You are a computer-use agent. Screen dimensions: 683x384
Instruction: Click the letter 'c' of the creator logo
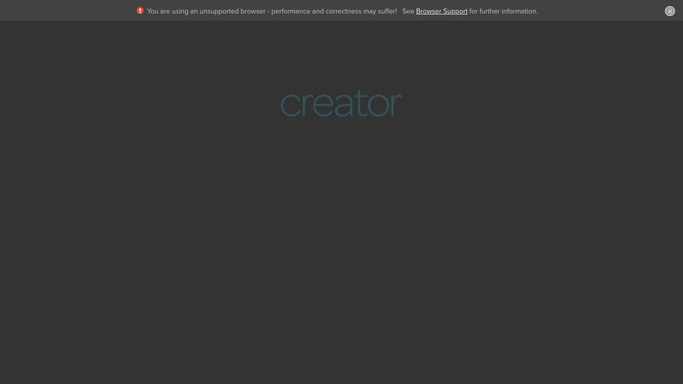pos(290,105)
